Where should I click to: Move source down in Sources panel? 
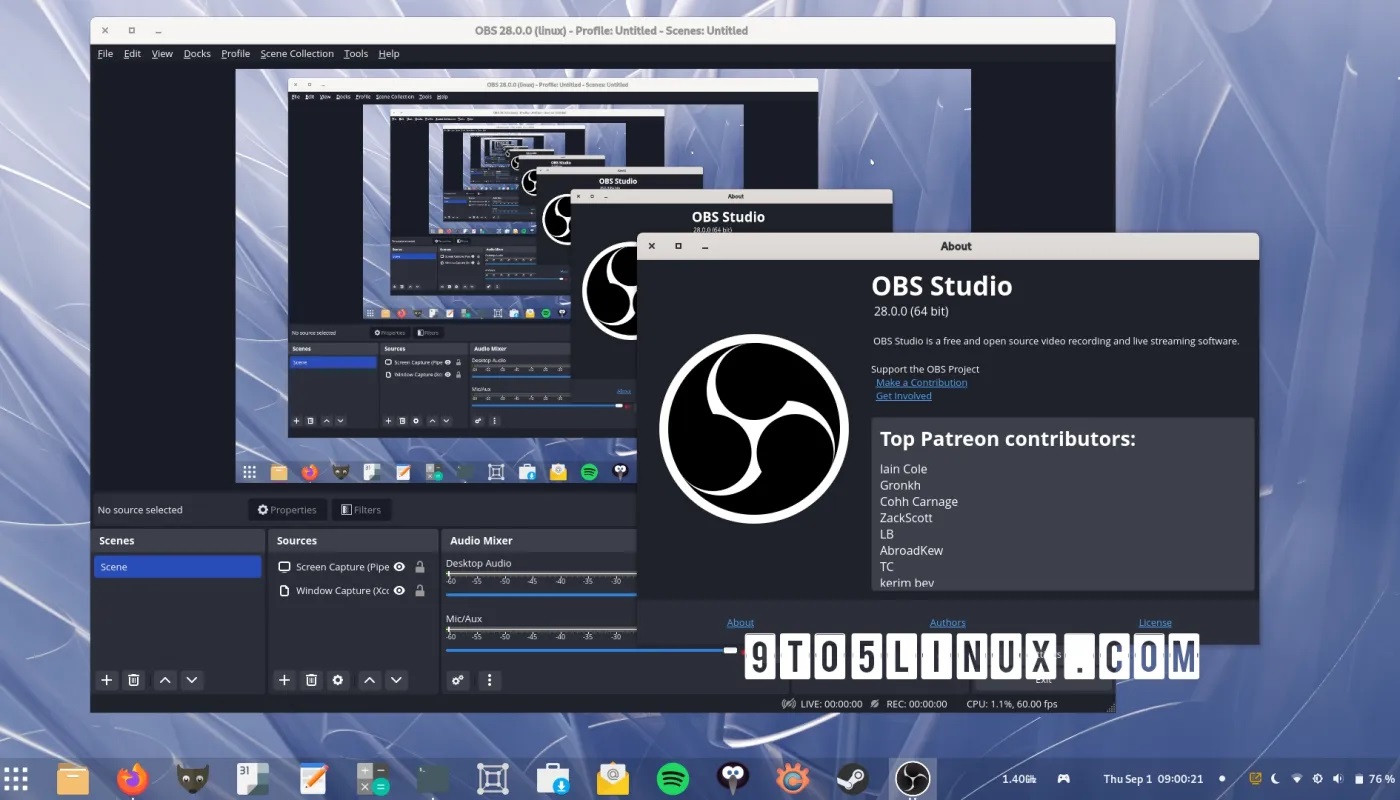pos(397,680)
